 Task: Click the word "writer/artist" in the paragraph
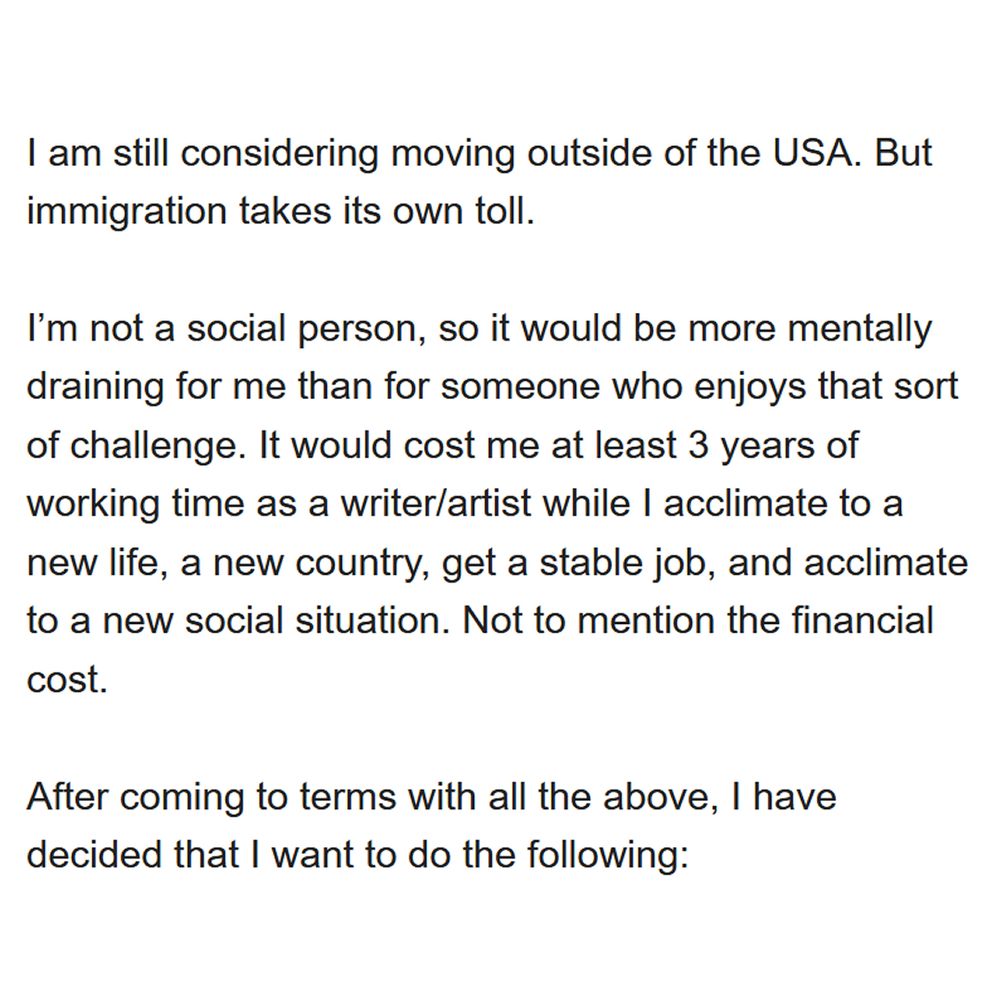[436, 504]
